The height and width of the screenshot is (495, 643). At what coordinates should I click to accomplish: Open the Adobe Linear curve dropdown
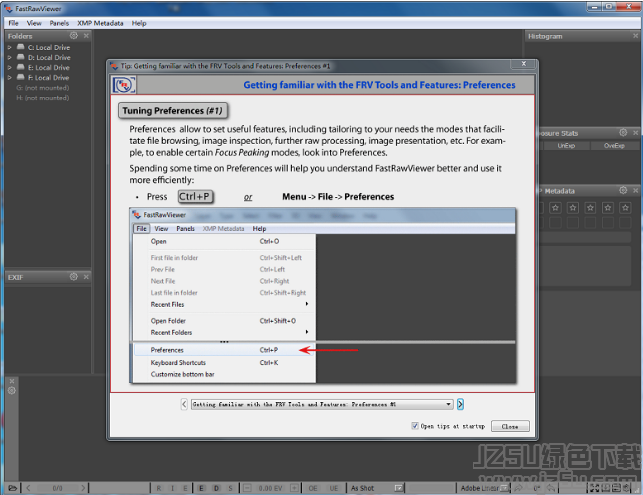coord(484,488)
